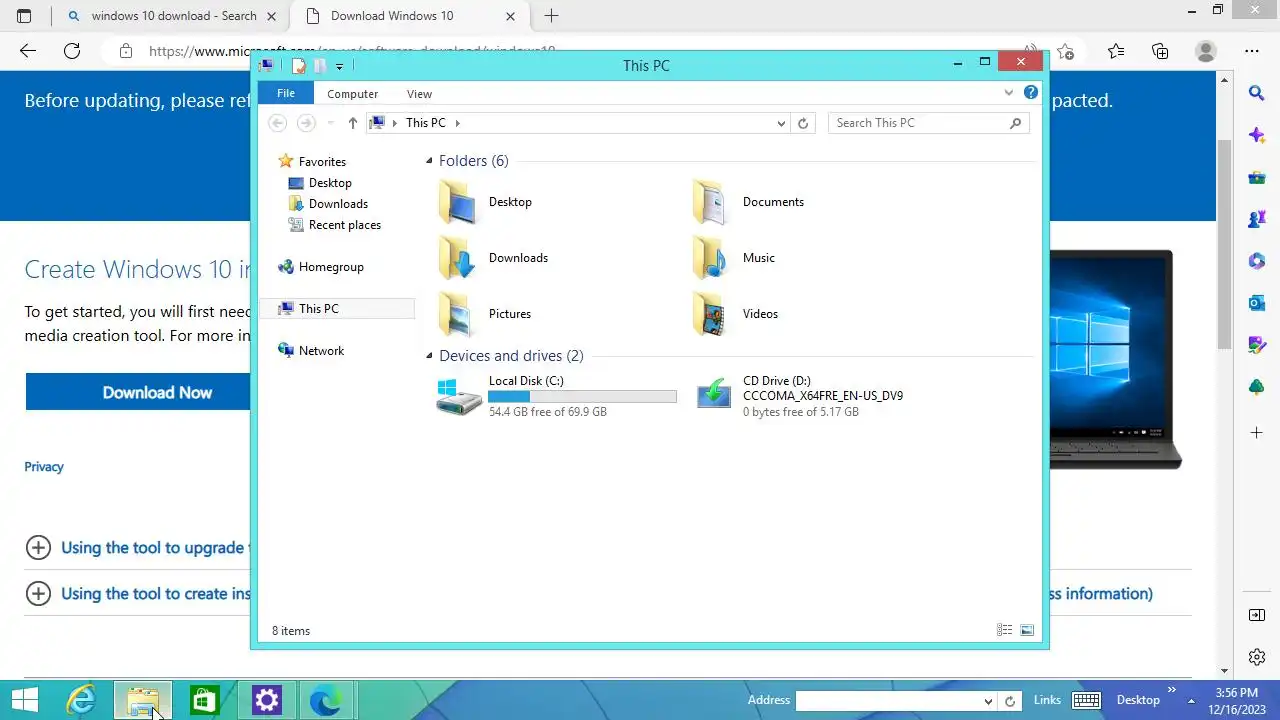The width and height of the screenshot is (1280, 720).
Task: Switch to Details view in status bar
Action: click(1005, 630)
